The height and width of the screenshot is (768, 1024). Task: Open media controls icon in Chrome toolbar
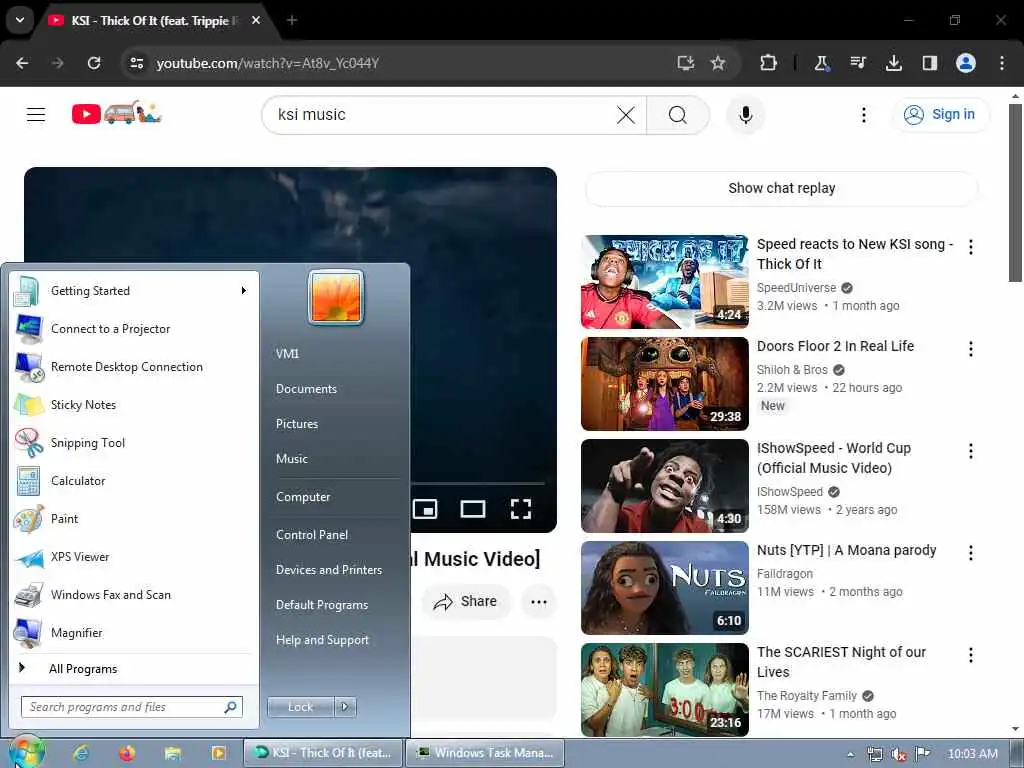coord(857,63)
